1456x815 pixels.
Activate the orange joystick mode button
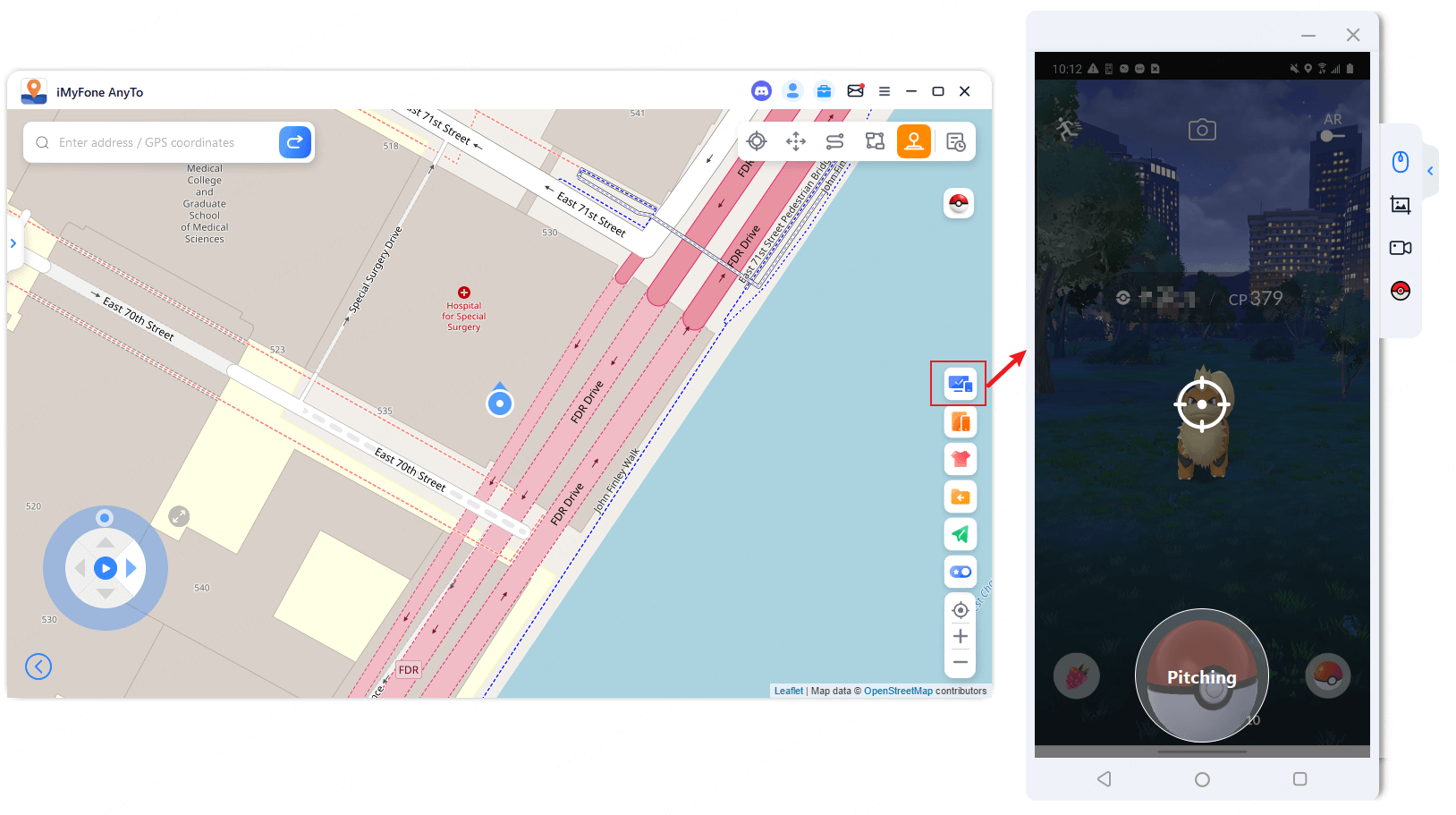[x=913, y=141]
